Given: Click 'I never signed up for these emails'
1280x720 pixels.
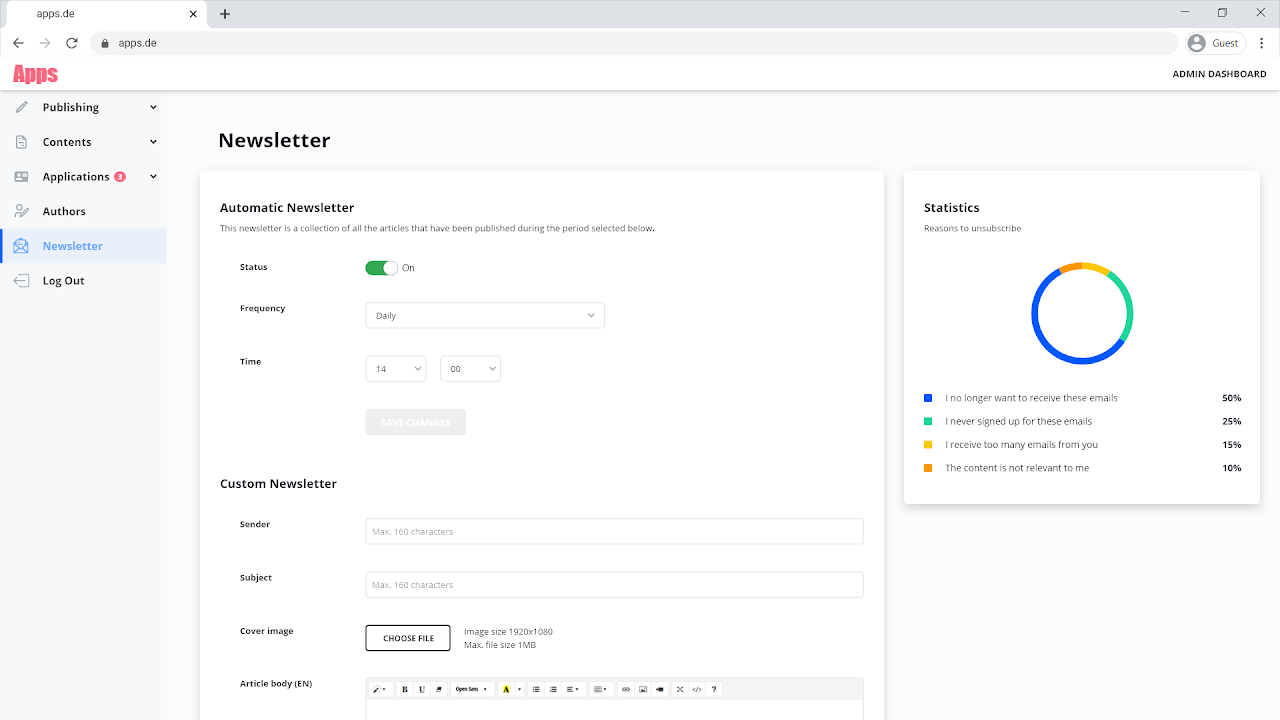Looking at the screenshot, I should click(x=1018, y=421).
